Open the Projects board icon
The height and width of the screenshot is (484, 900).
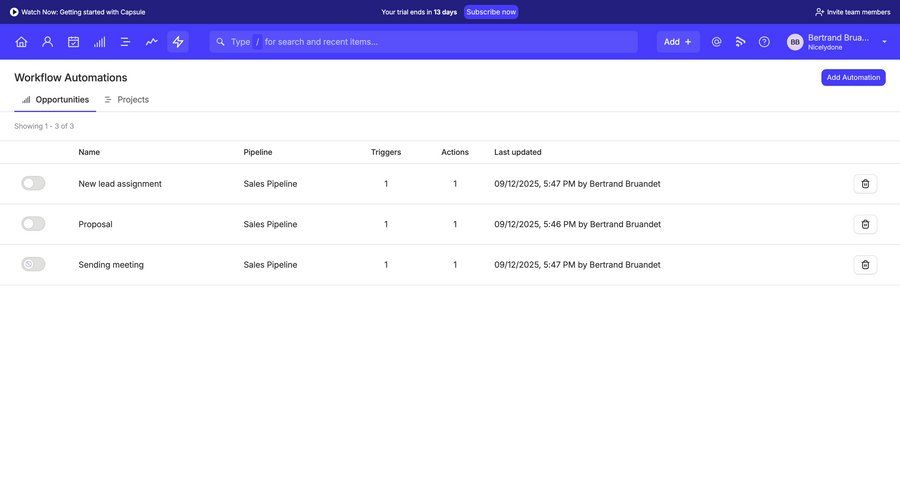[x=125, y=42]
